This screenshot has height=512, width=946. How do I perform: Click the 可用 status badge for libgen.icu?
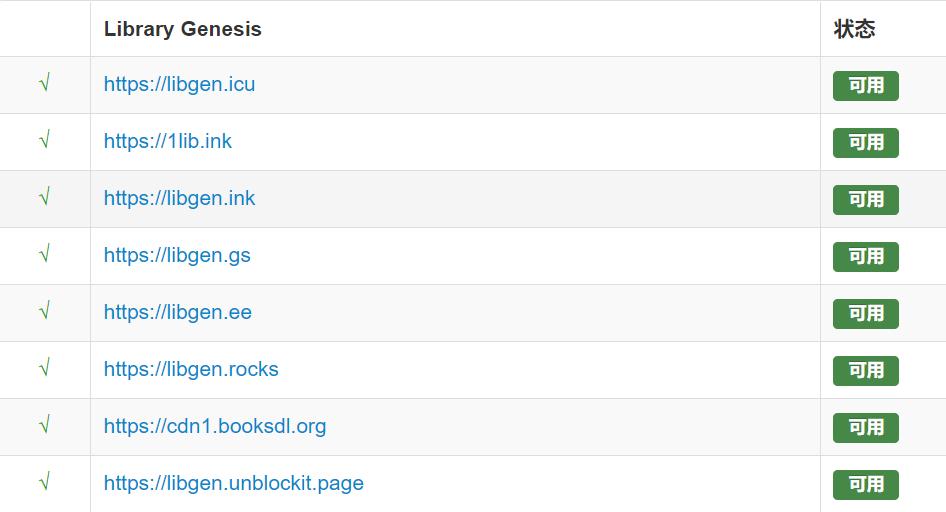pos(865,86)
